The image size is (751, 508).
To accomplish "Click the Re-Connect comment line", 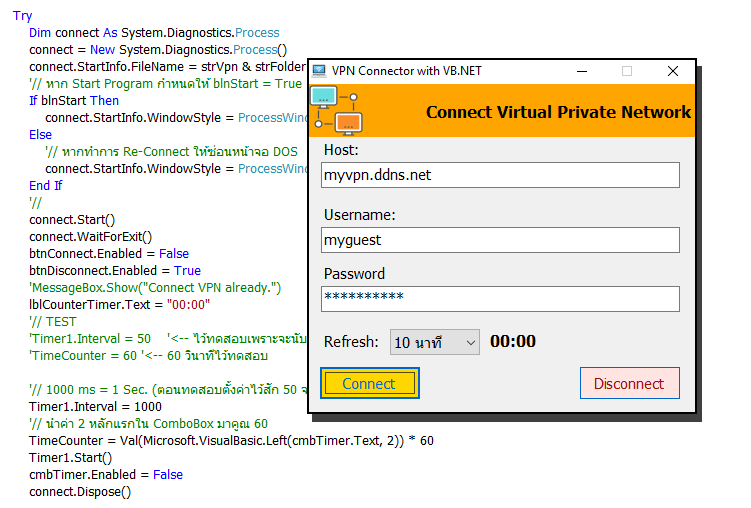I will pyautogui.click(x=171, y=152).
